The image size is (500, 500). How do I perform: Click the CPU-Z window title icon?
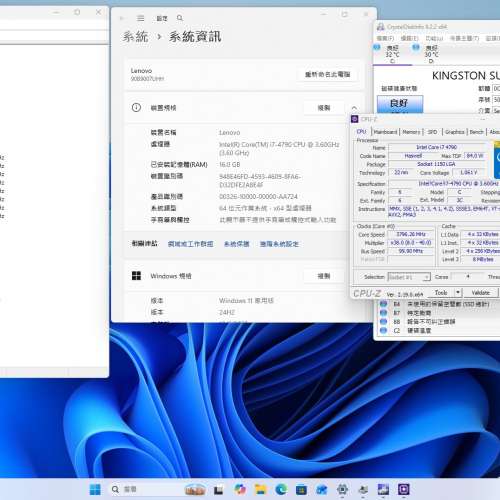[x=355, y=119]
